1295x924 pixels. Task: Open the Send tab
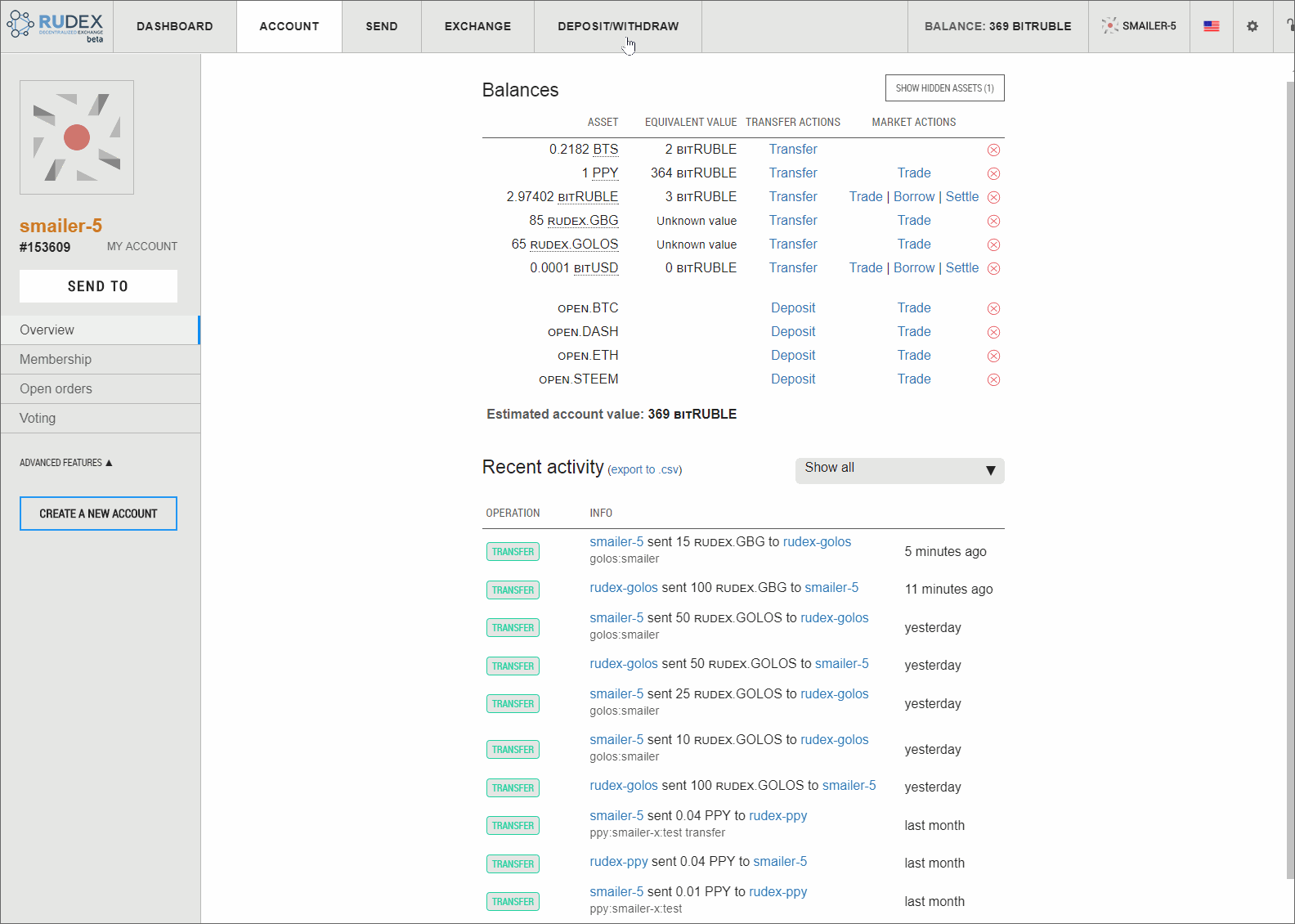click(382, 26)
